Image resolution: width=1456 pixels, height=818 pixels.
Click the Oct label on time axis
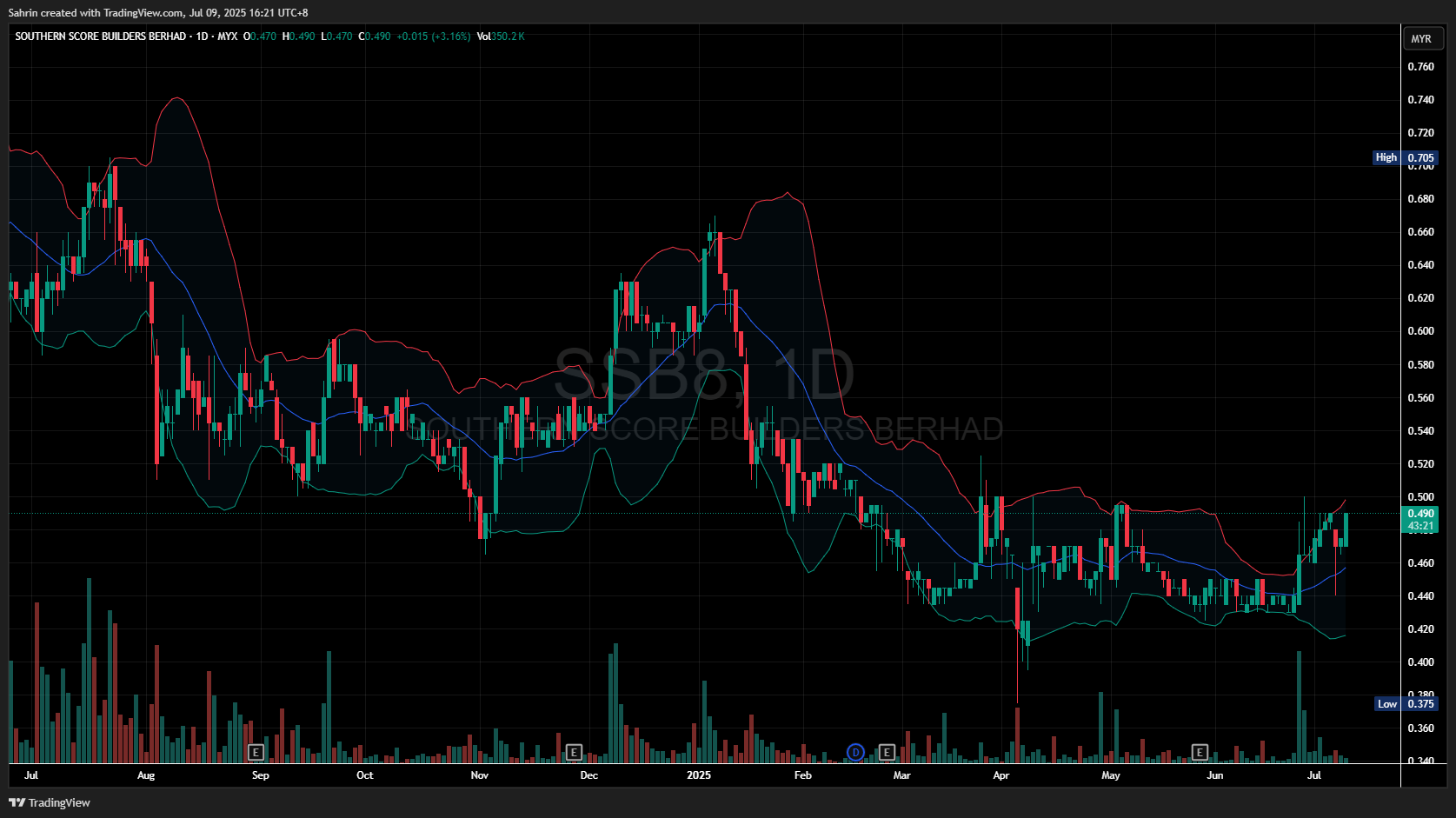pos(365,775)
